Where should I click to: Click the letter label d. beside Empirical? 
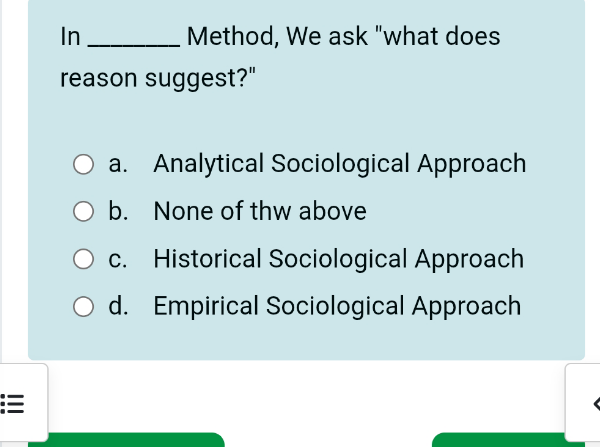[x=118, y=306]
